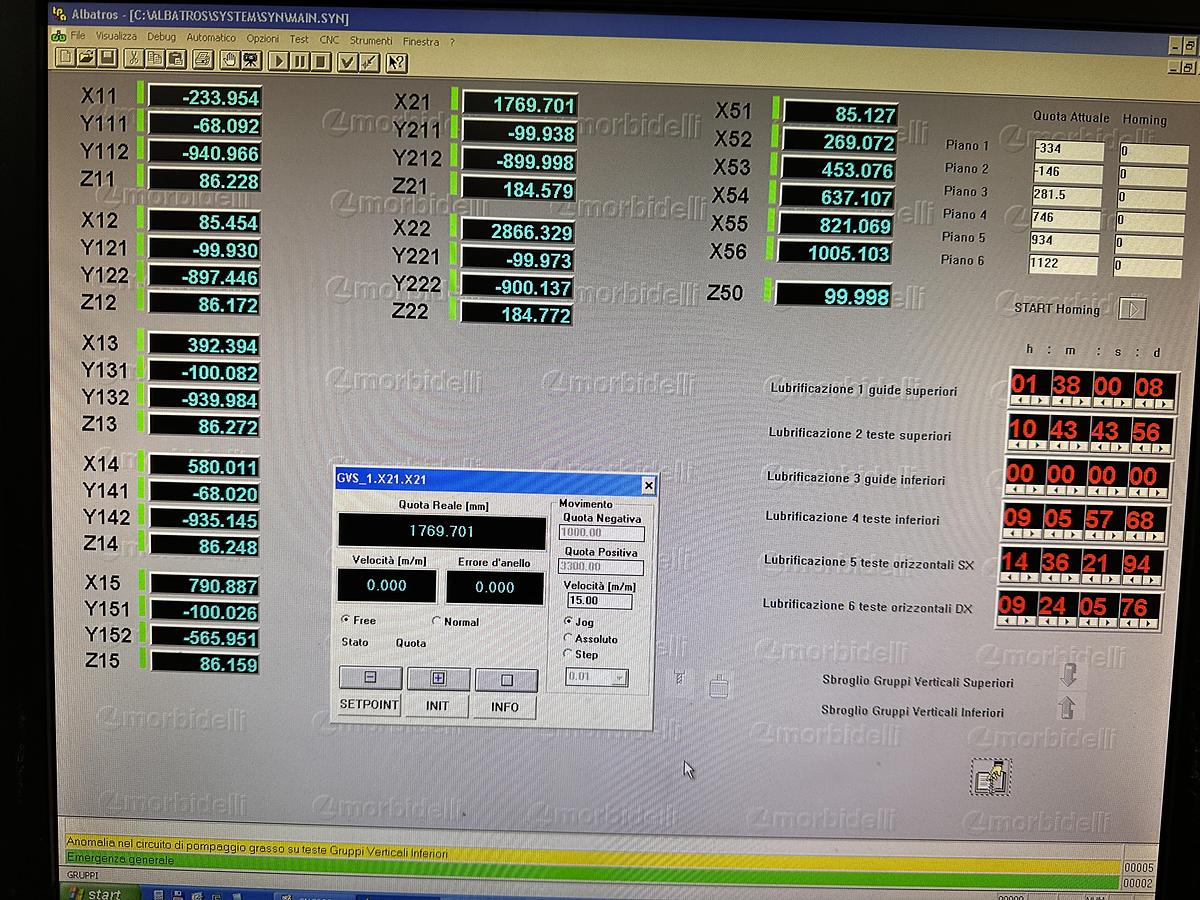The height and width of the screenshot is (900, 1200).
Task: Click the checkmark verify icon on toolbar
Action: pyautogui.click(x=346, y=62)
